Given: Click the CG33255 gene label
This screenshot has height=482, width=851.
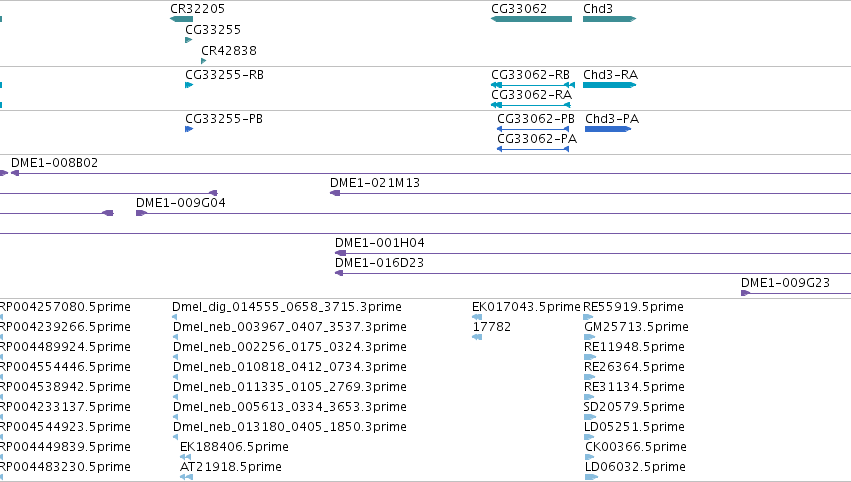Looking at the screenshot, I should click(x=213, y=30).
